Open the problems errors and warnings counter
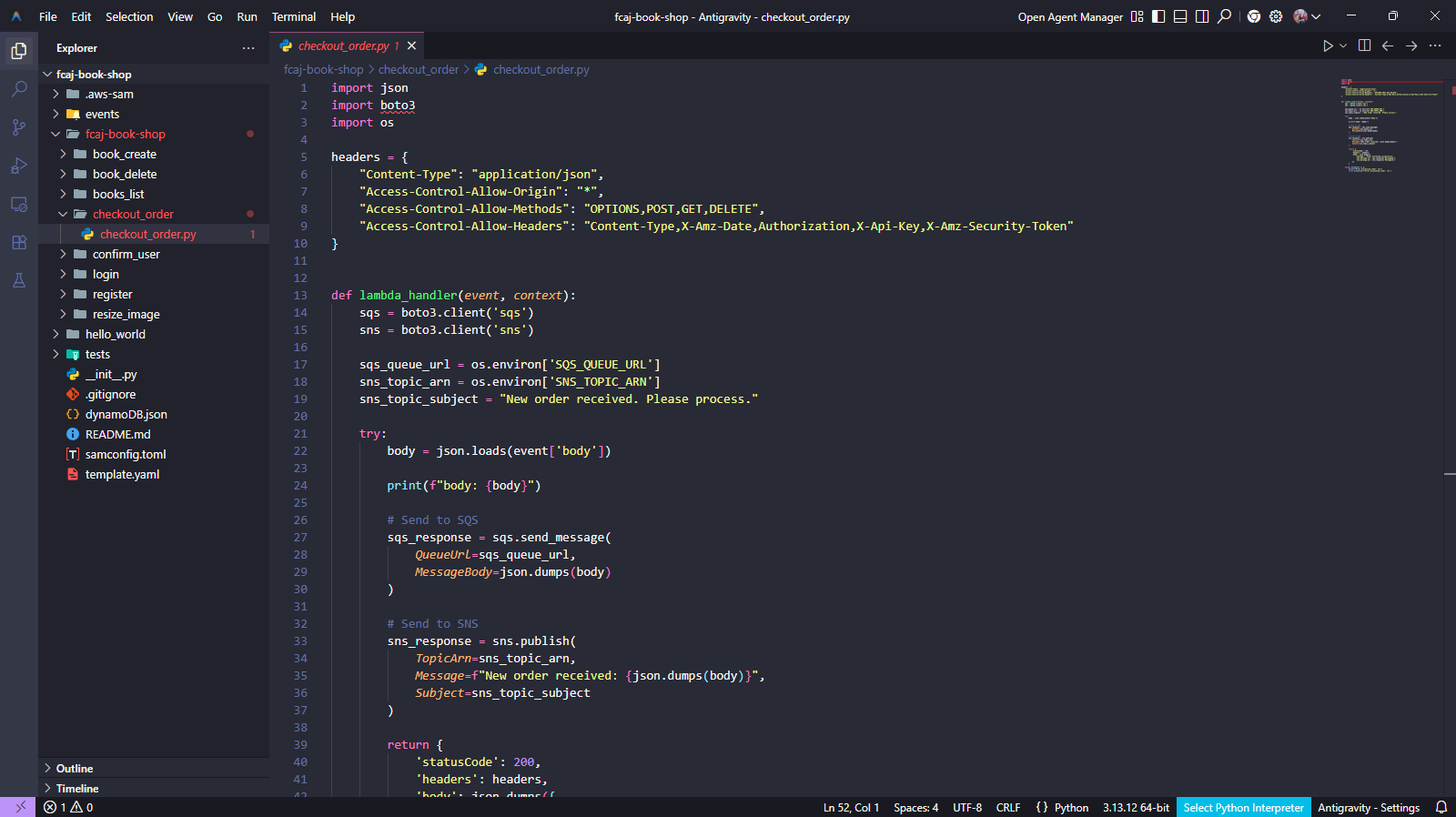Image resolution: width=1456 pixels, height=817 pixels. pyautogui.click(x=68, y=807)
